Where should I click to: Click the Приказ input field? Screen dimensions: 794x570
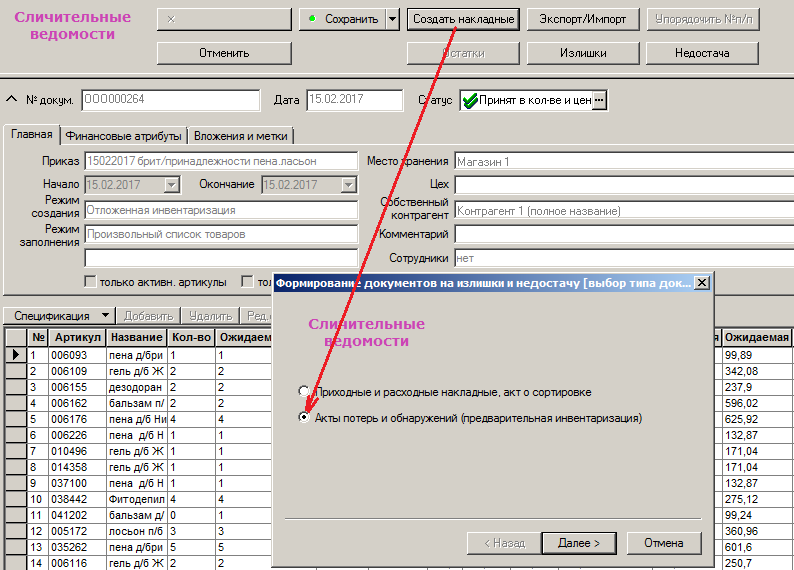coord(221,161)
